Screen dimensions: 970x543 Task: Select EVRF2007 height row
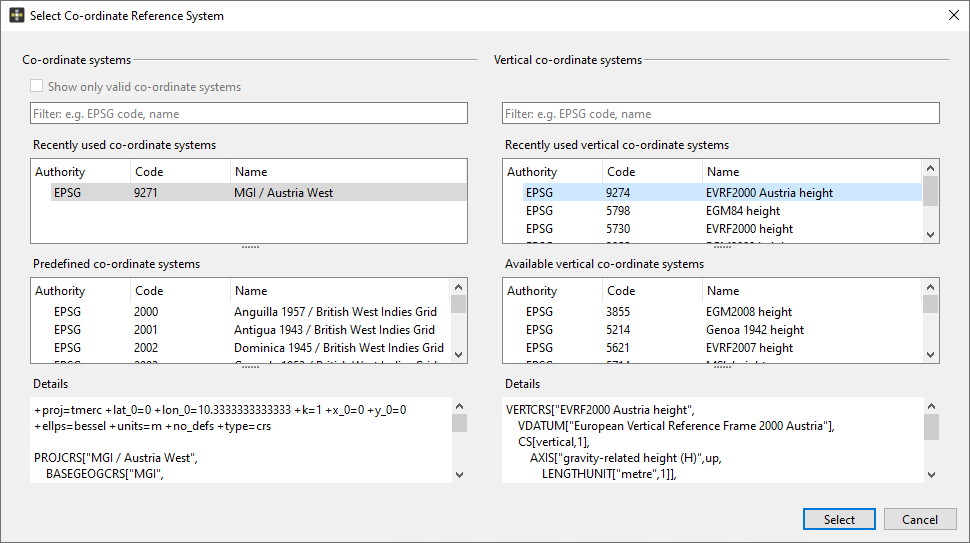click(x=722, y=348)
